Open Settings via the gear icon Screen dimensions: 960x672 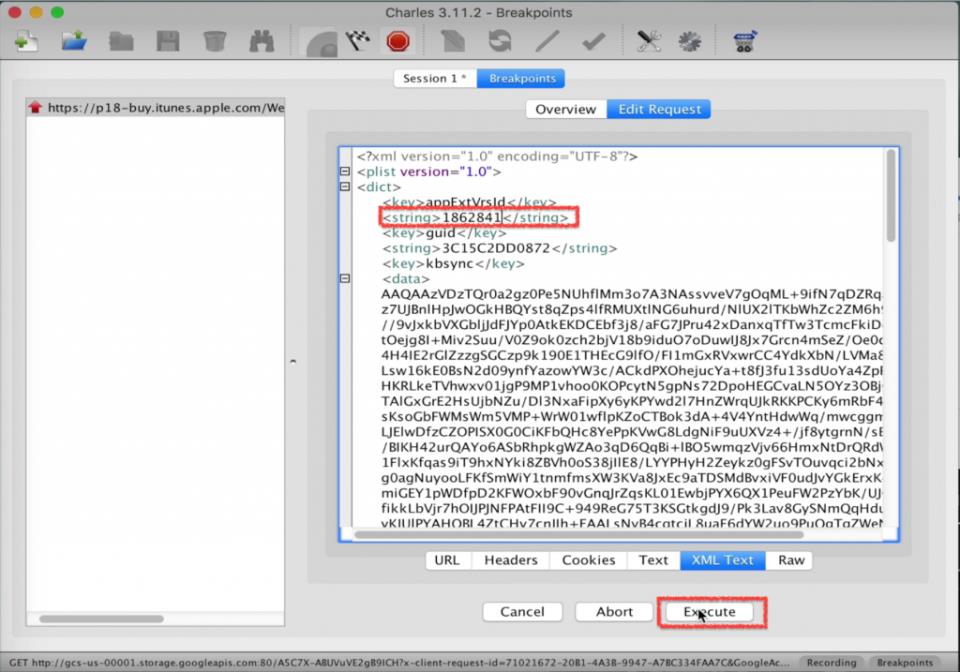(689, 42)
